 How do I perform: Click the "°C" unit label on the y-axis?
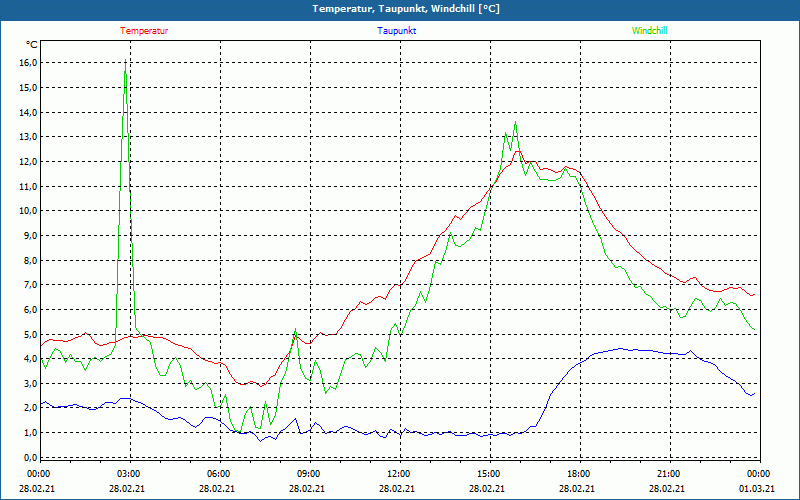32,45
